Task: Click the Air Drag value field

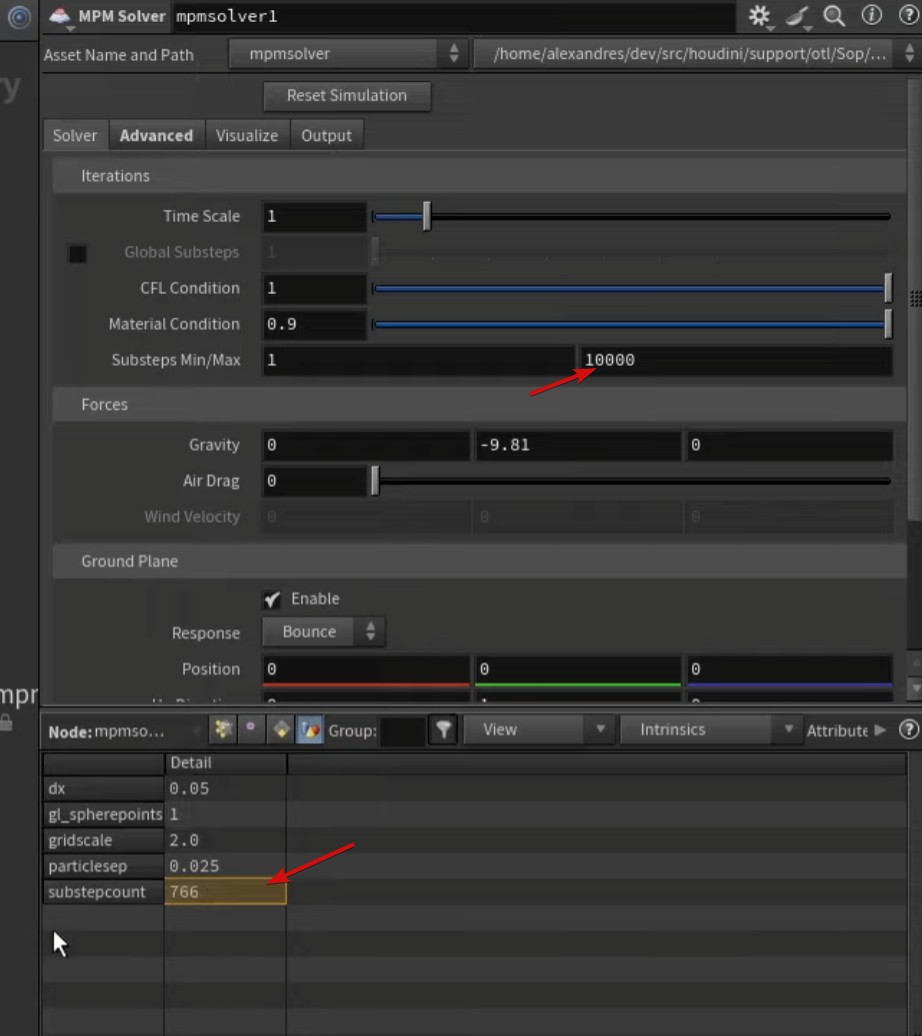Action: [x=314, y=480]
